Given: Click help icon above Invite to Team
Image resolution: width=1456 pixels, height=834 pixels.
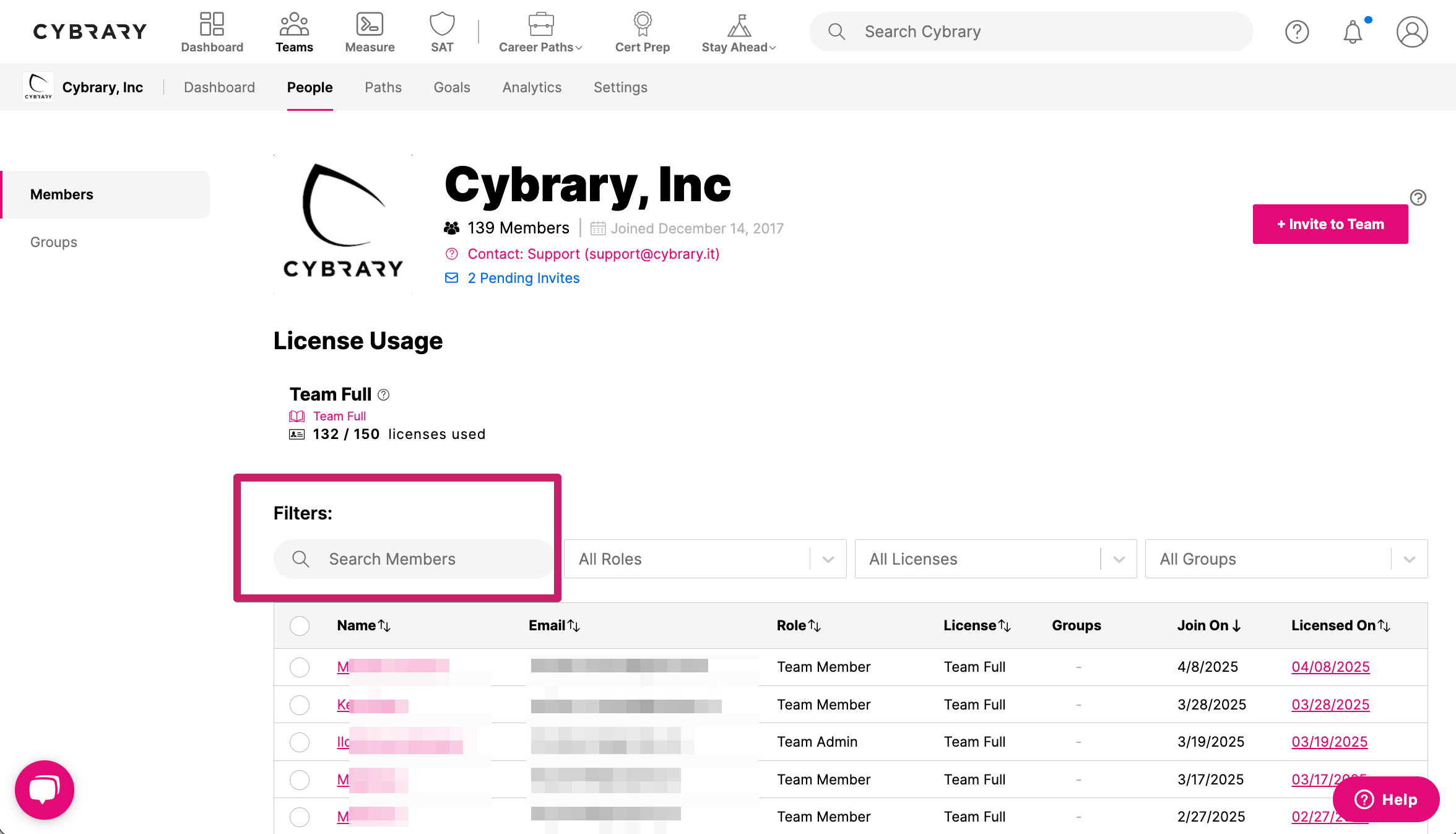Looking at the screenshot, I should pyautogui.click(x=1418, y=198).
